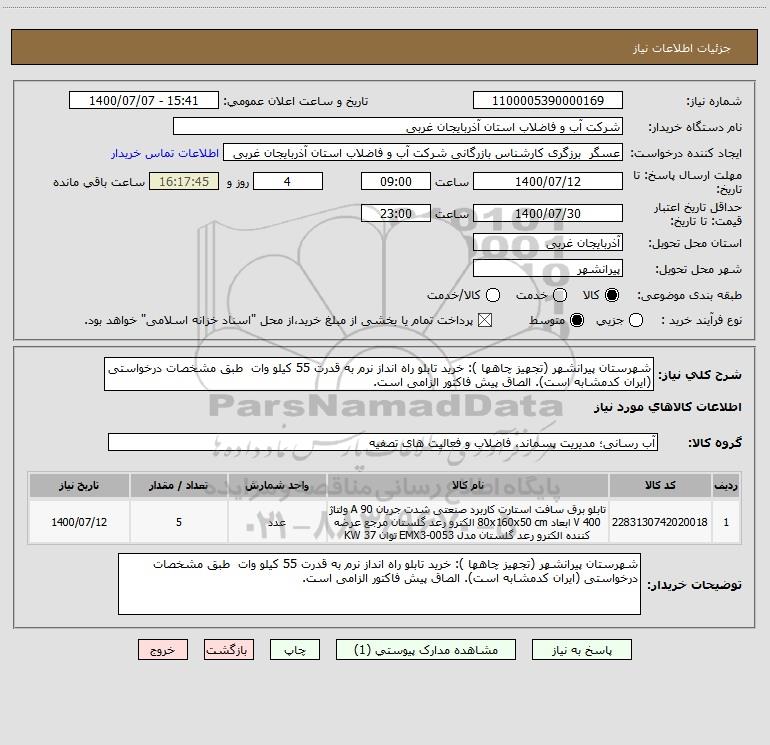770x745 pixels.
Task: Click the response deadline date 1400/07/12 field
Action: tap(548, 181)
